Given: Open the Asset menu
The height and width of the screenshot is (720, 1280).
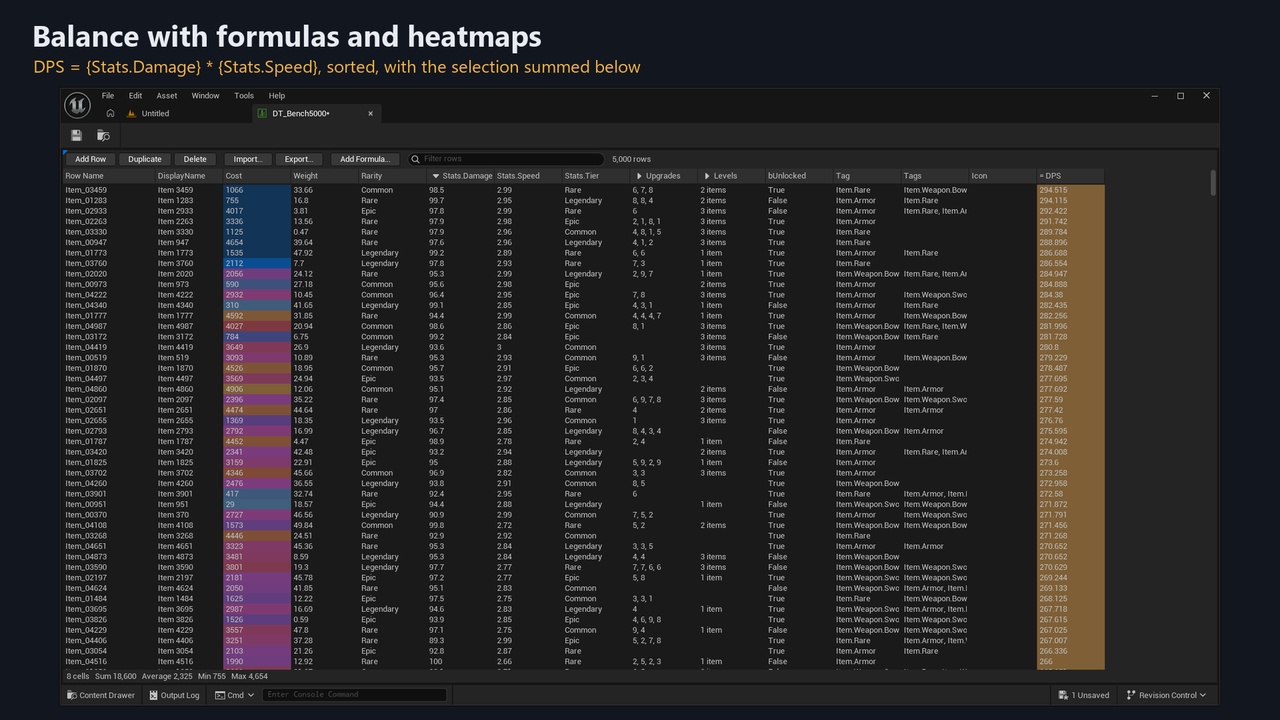Looking at the screenshot, I should click(x=167, y=96).
